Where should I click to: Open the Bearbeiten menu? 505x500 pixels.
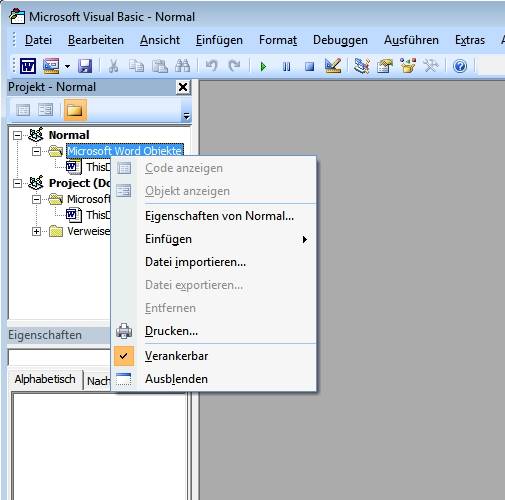pos(96,40)
